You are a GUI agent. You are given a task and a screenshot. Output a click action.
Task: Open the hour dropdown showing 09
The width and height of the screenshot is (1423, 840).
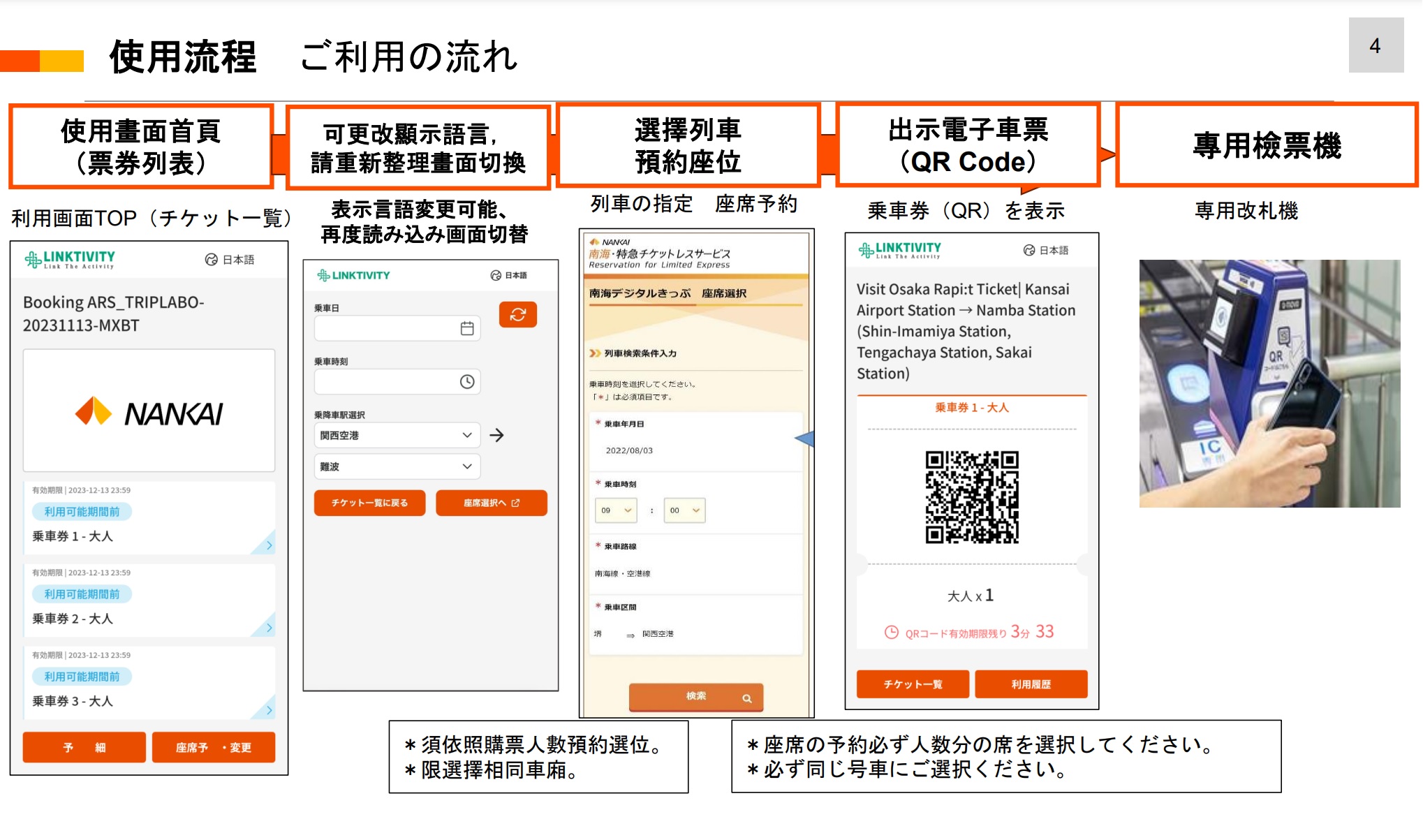[616, 510]
